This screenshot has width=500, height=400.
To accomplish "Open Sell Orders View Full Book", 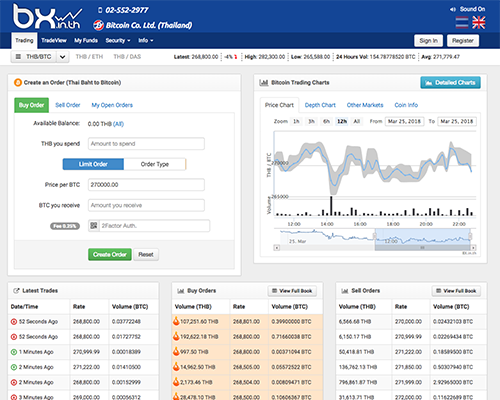I will [456, 291].
